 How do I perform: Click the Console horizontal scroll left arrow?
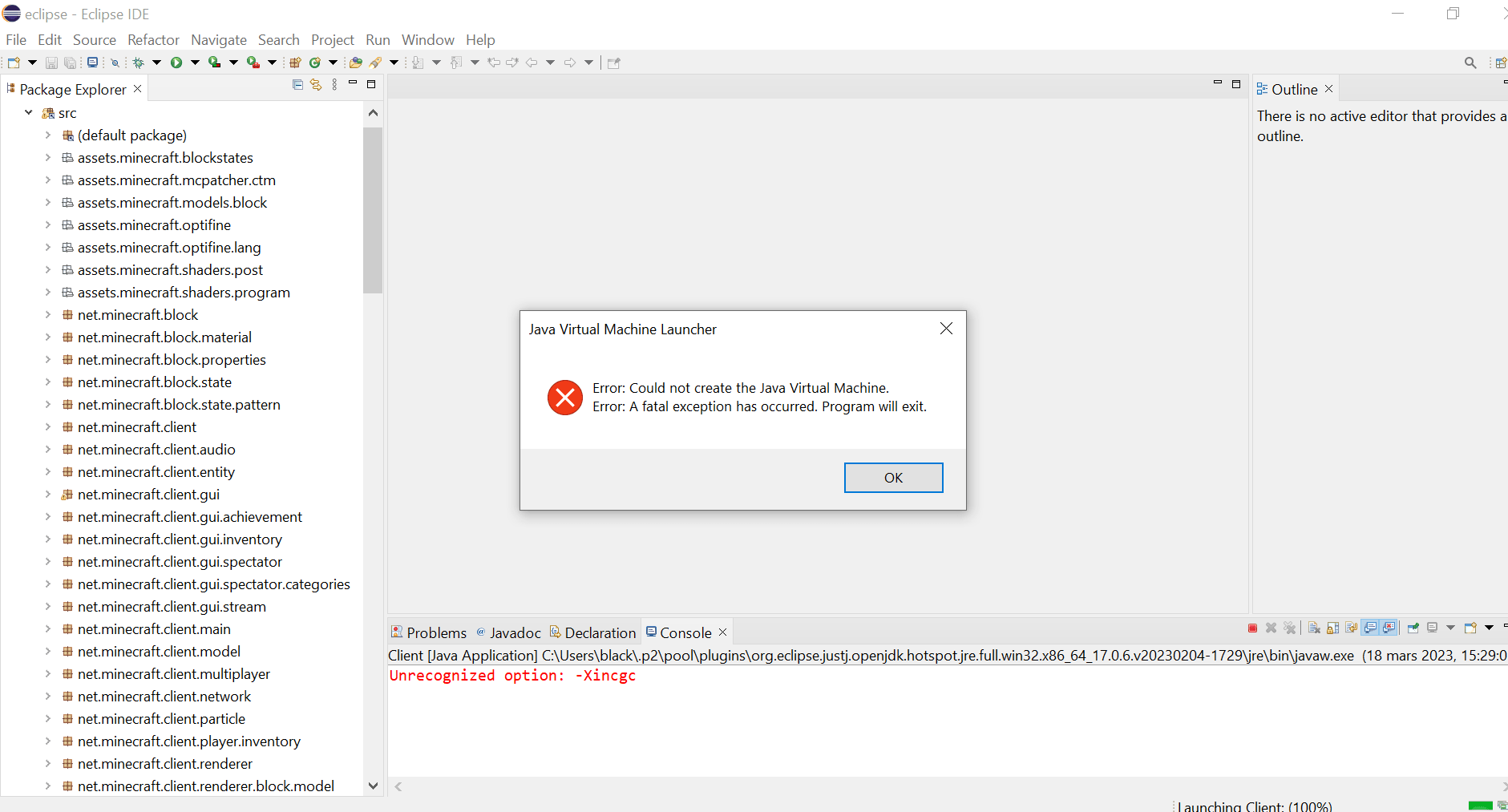click(398, 787)
